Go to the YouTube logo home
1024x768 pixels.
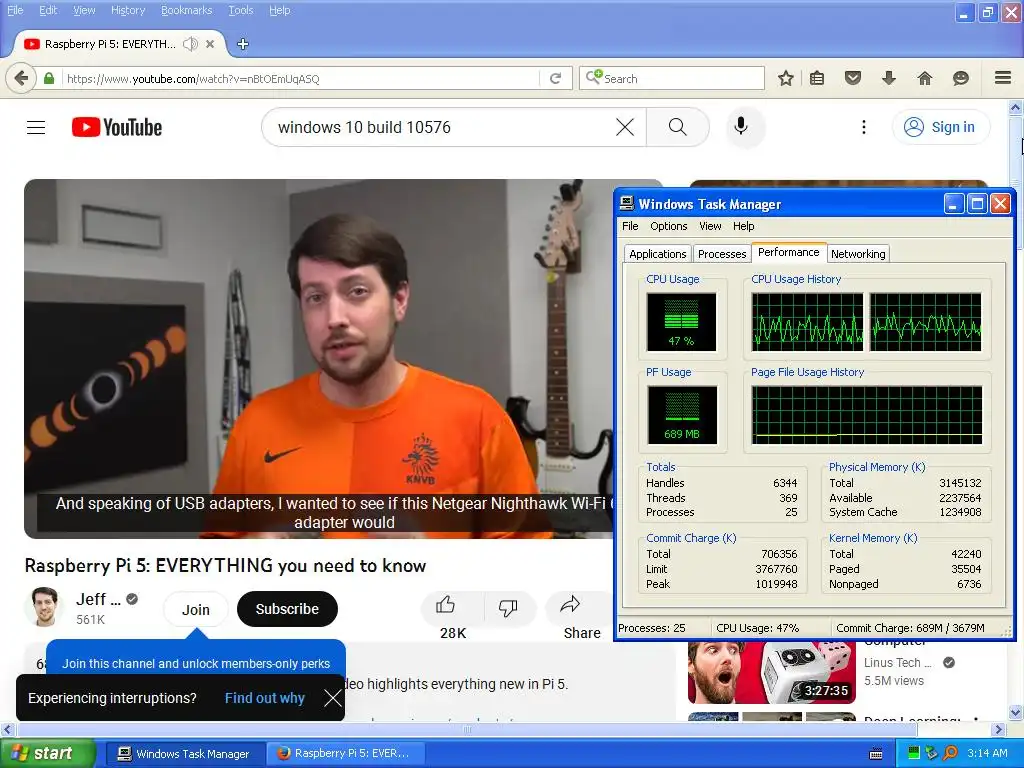click(x=117, y=127)
